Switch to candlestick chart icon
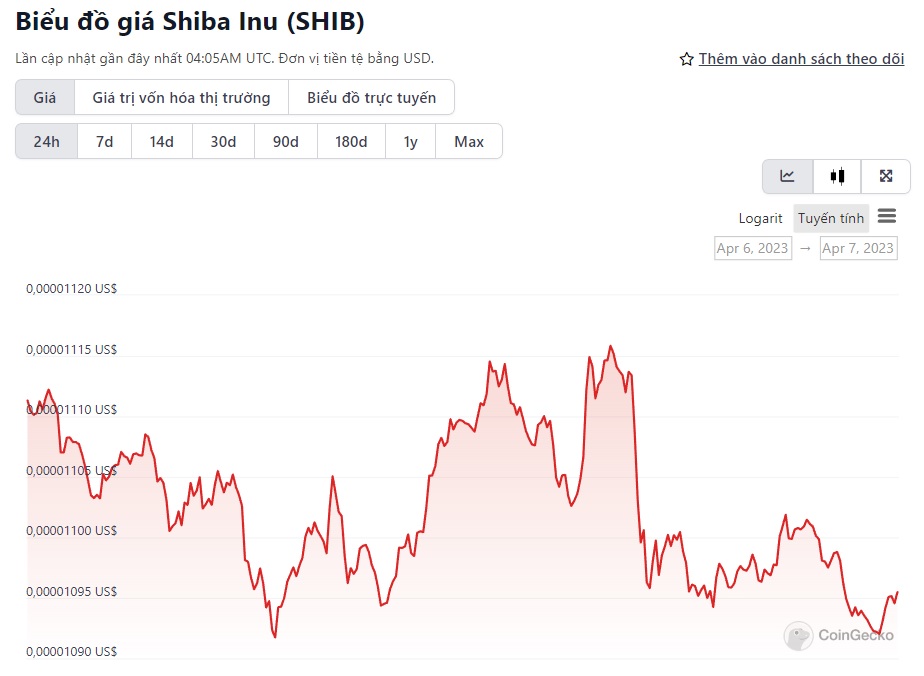 (837, 176)
